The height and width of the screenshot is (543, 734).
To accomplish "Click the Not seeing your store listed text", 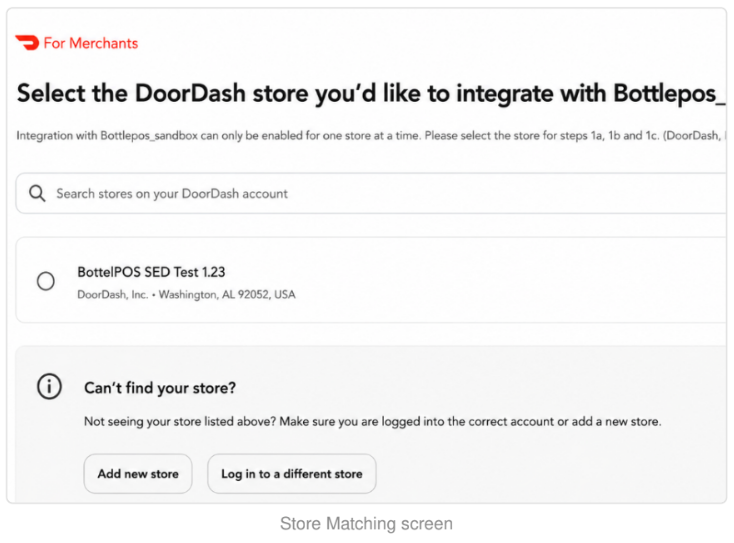I will (x=373, y=421).
